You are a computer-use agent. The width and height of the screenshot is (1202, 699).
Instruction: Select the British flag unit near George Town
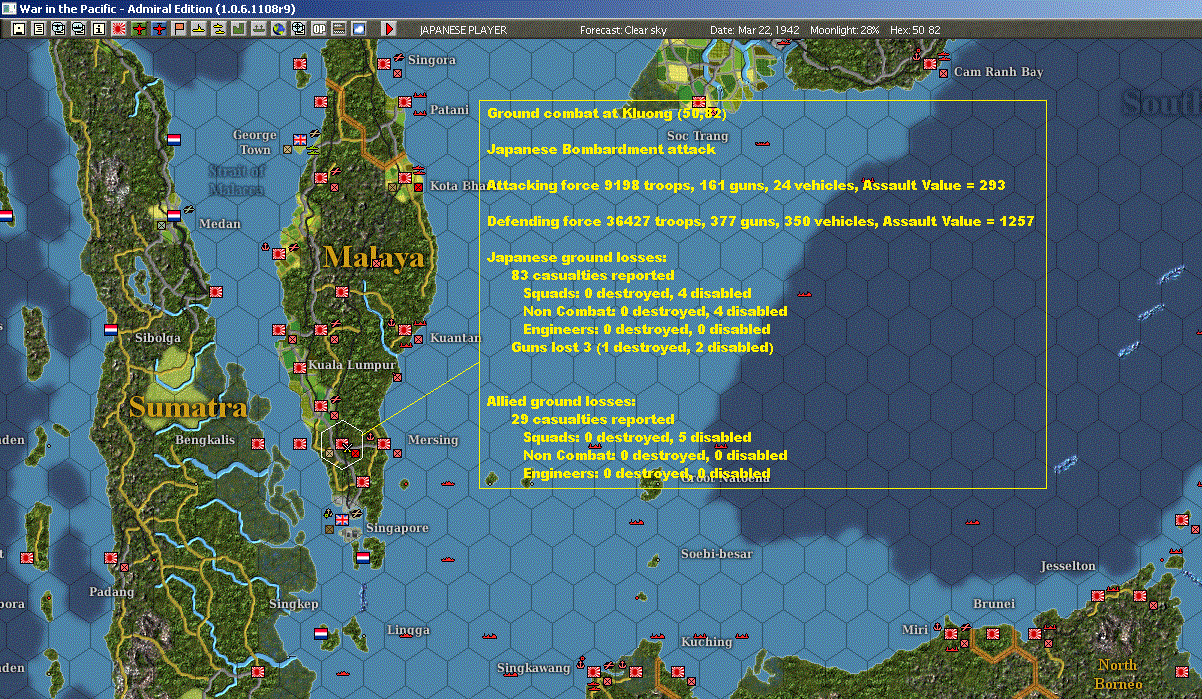pyautogui.click(x=298, y=140)
